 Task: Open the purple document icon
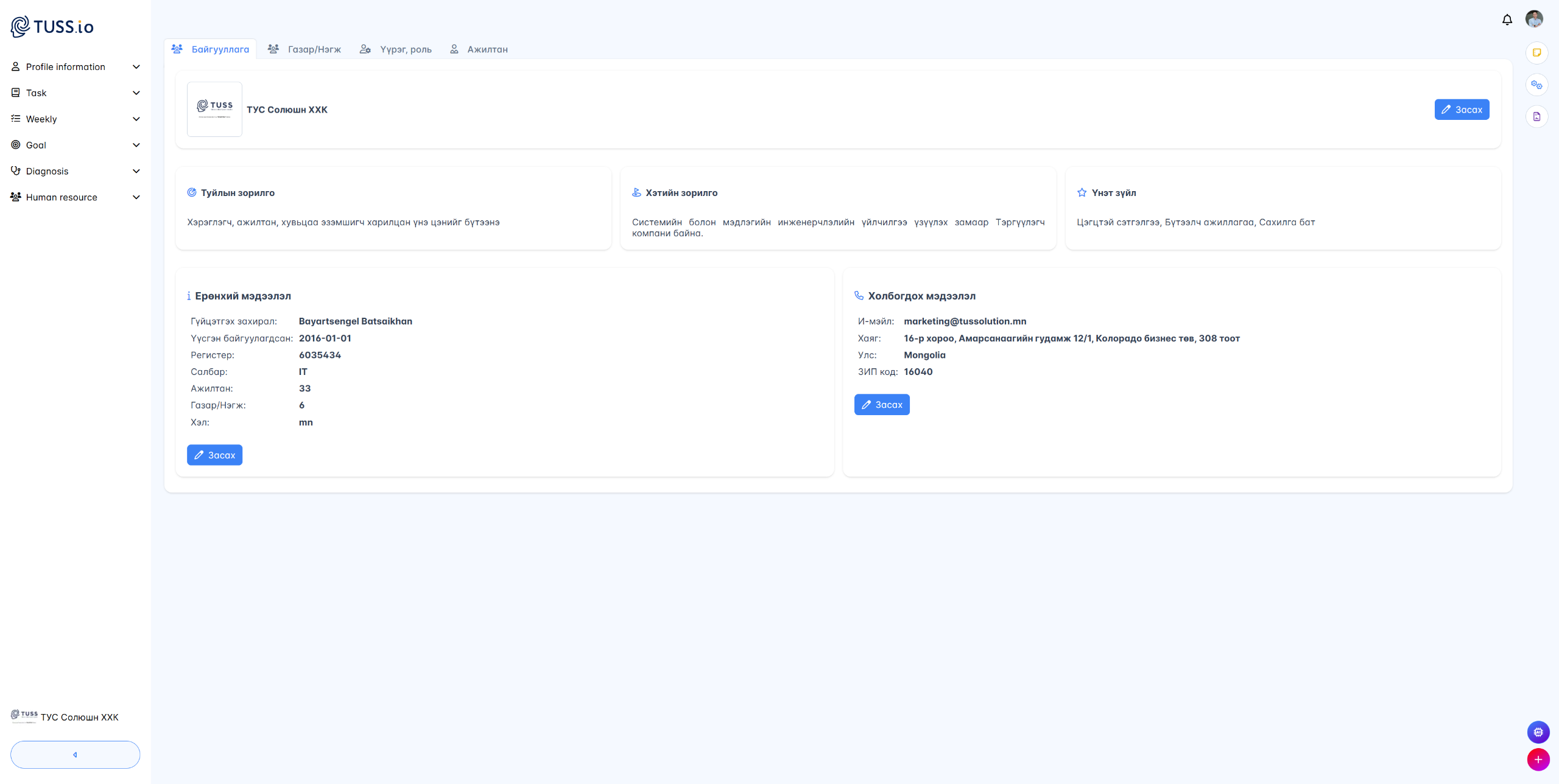(x=1536, y=116)
